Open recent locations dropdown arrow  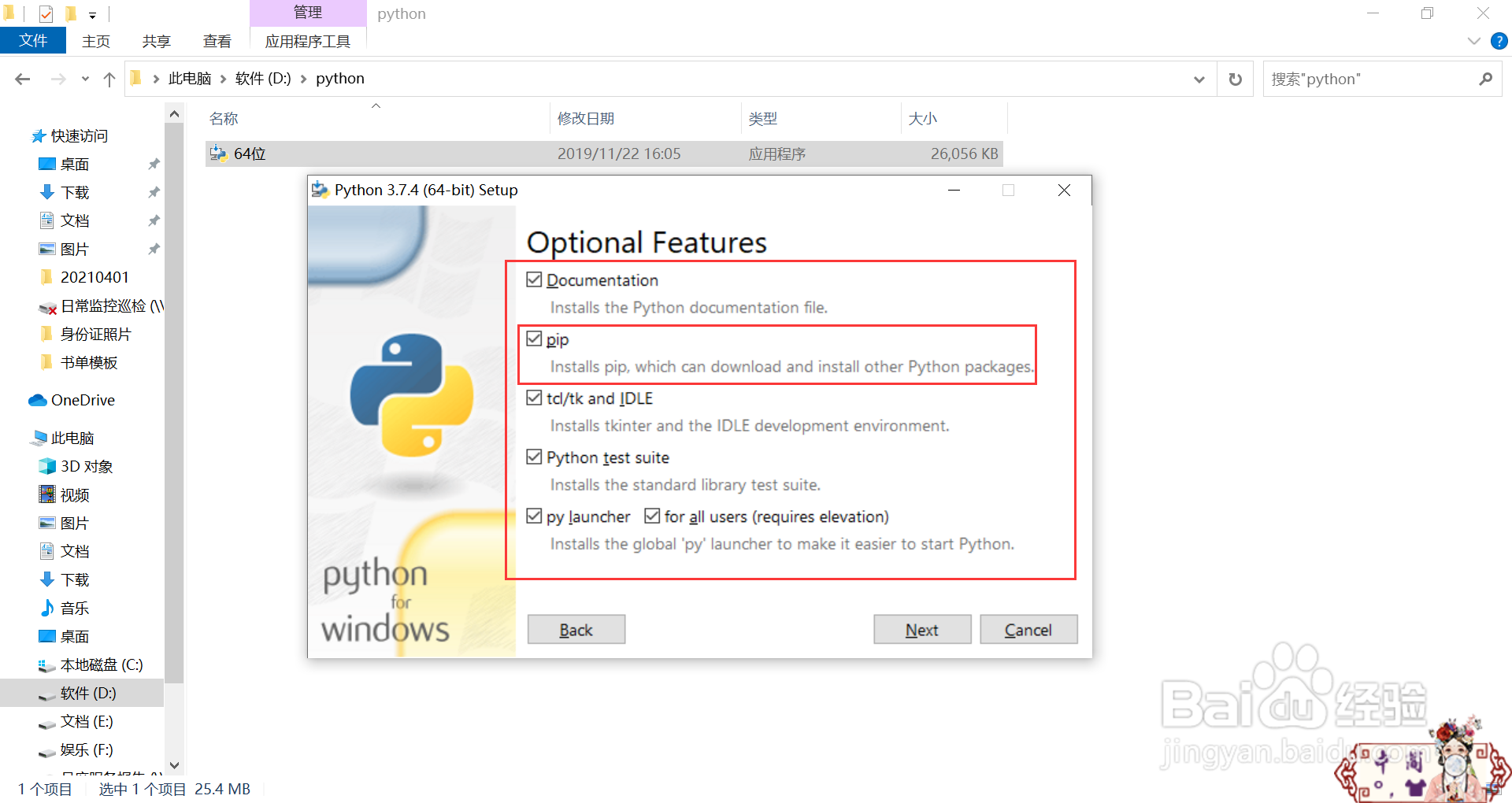(85, 79)
